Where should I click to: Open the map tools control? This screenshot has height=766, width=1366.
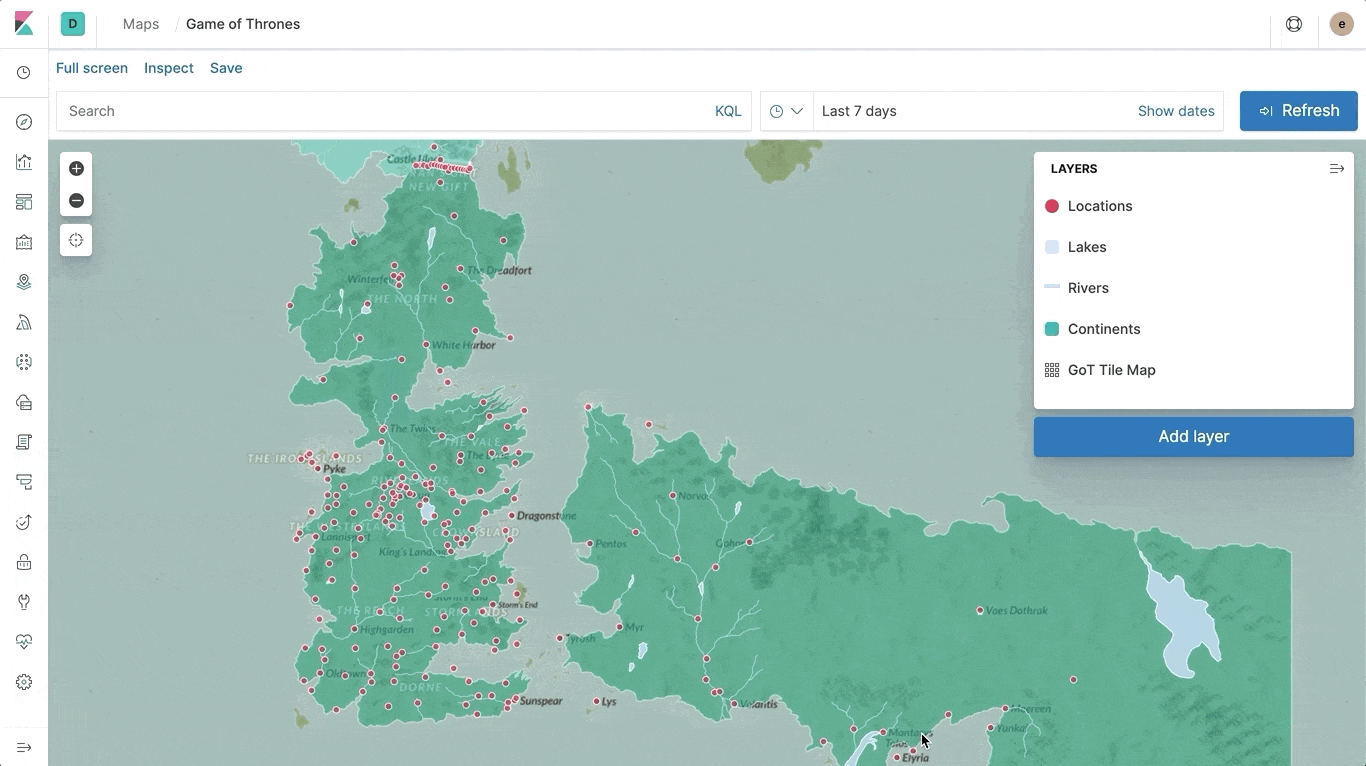pos(76,240)
